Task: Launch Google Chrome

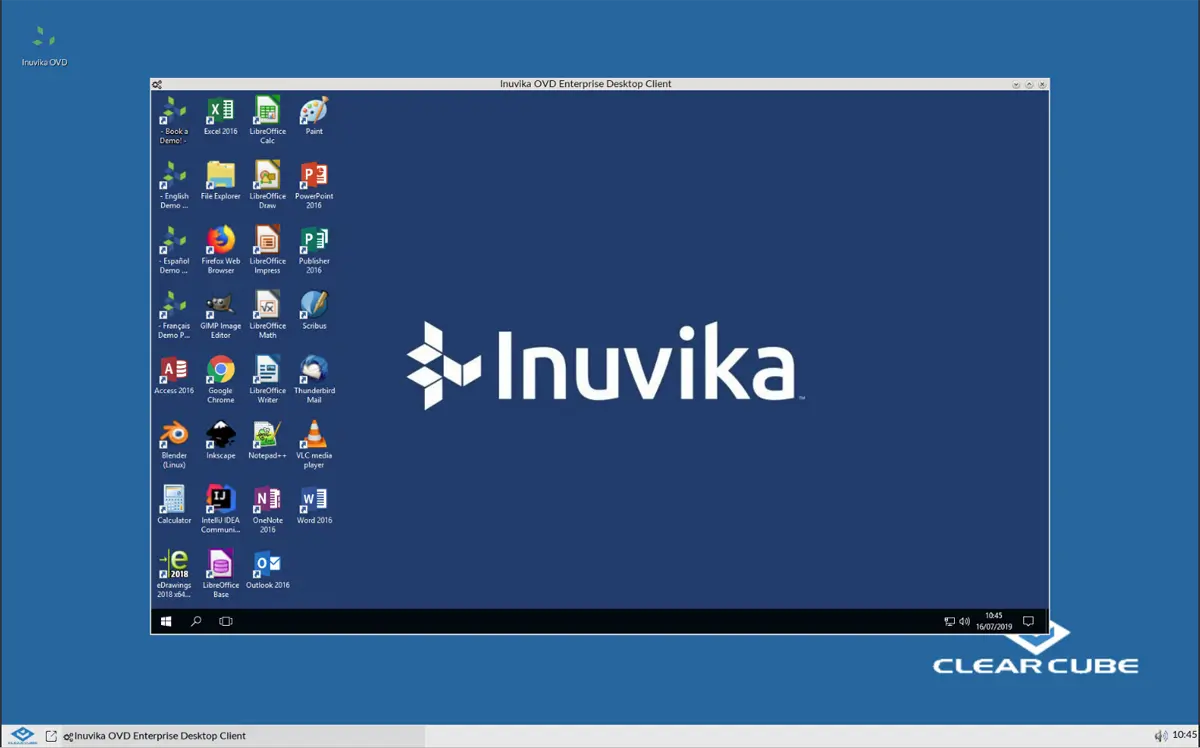Action: pyautogui.click(x=220, y=380)
